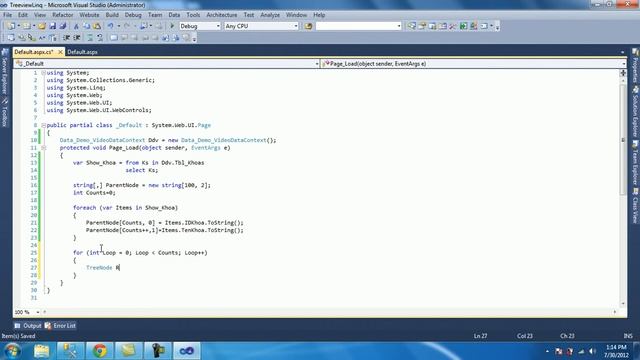The width and height of the screenshot is (640, 360).
Task: Open the Toolbox side tab
Action: pos(4,113)
